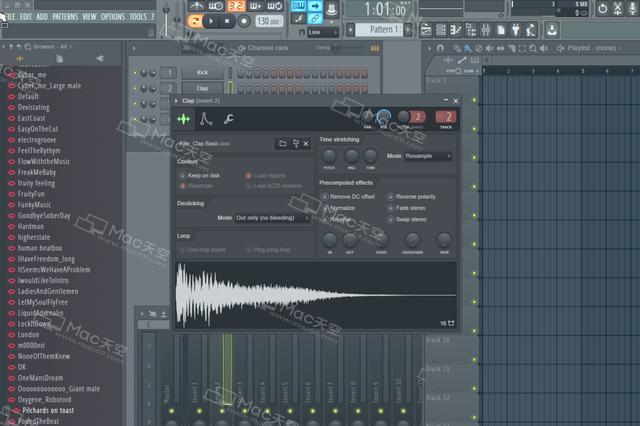Open the ADD menu

click(42, 17)
